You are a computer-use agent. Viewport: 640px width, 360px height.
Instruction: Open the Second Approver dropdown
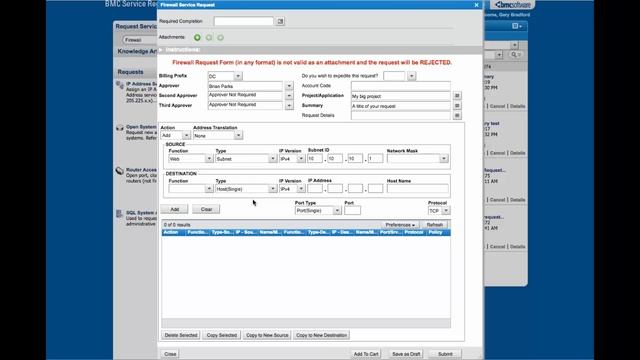289,96
